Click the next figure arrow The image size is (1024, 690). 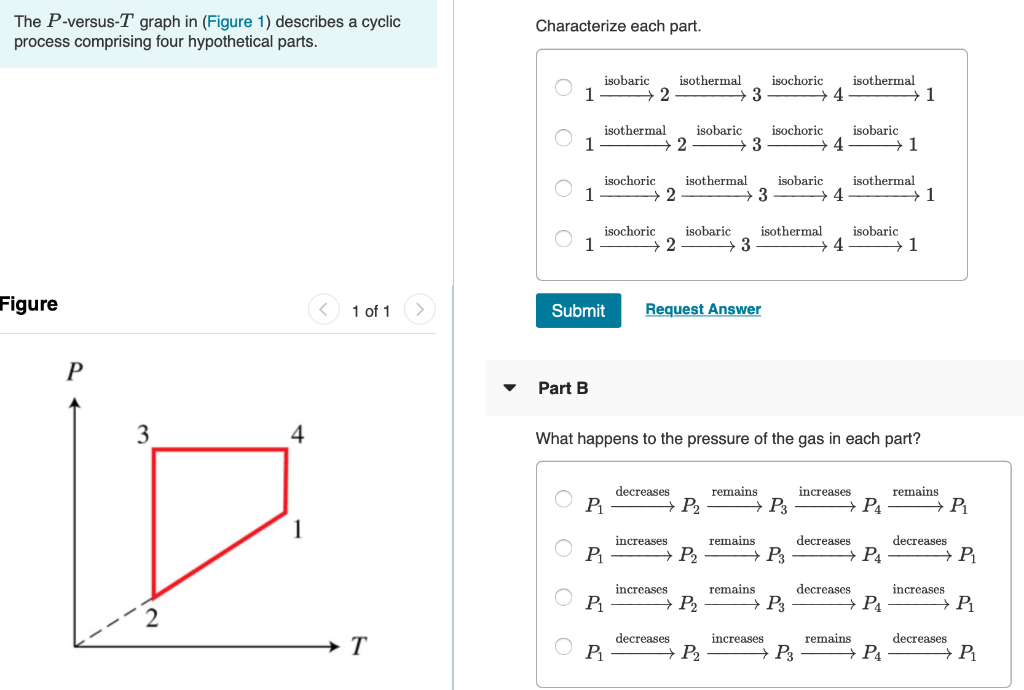(419, 310)
